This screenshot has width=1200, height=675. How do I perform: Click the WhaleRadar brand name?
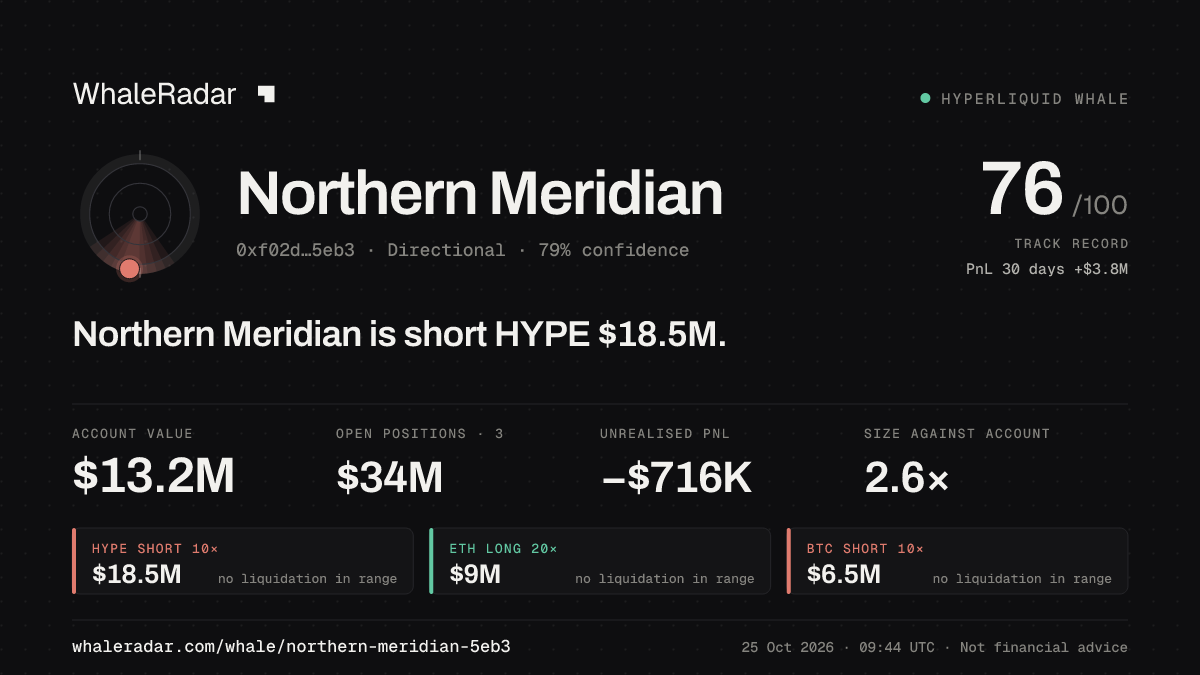coord(155,94)
